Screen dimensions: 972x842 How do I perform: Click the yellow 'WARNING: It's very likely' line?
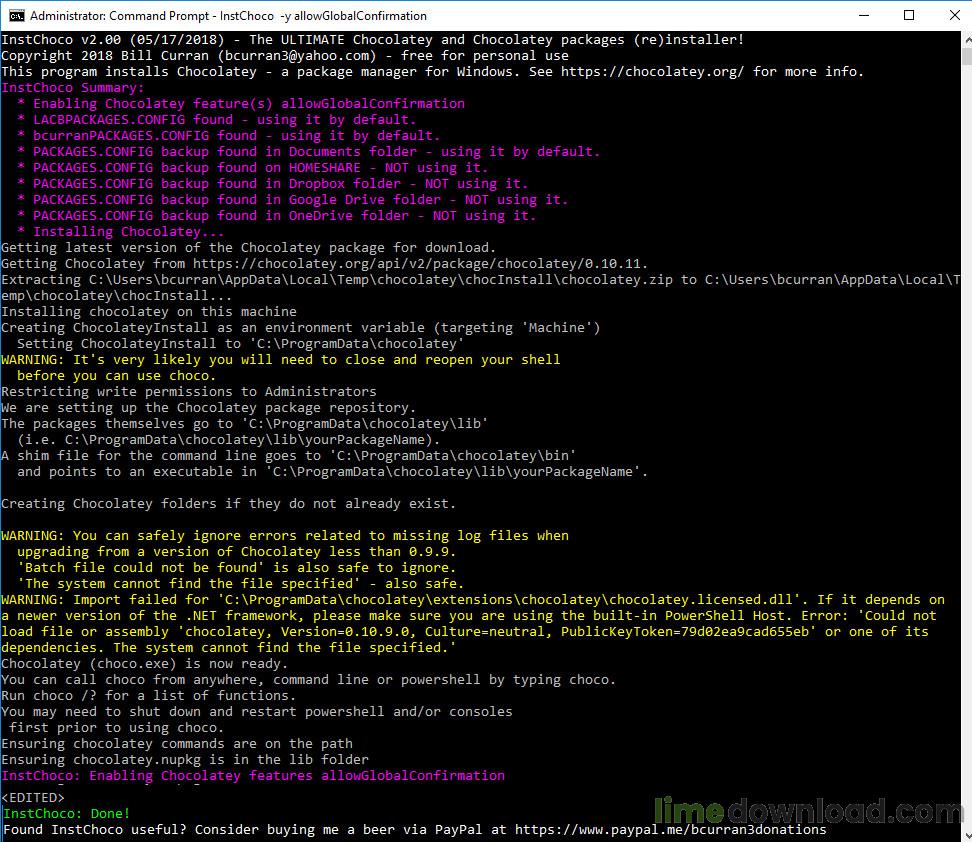(281, 360)
